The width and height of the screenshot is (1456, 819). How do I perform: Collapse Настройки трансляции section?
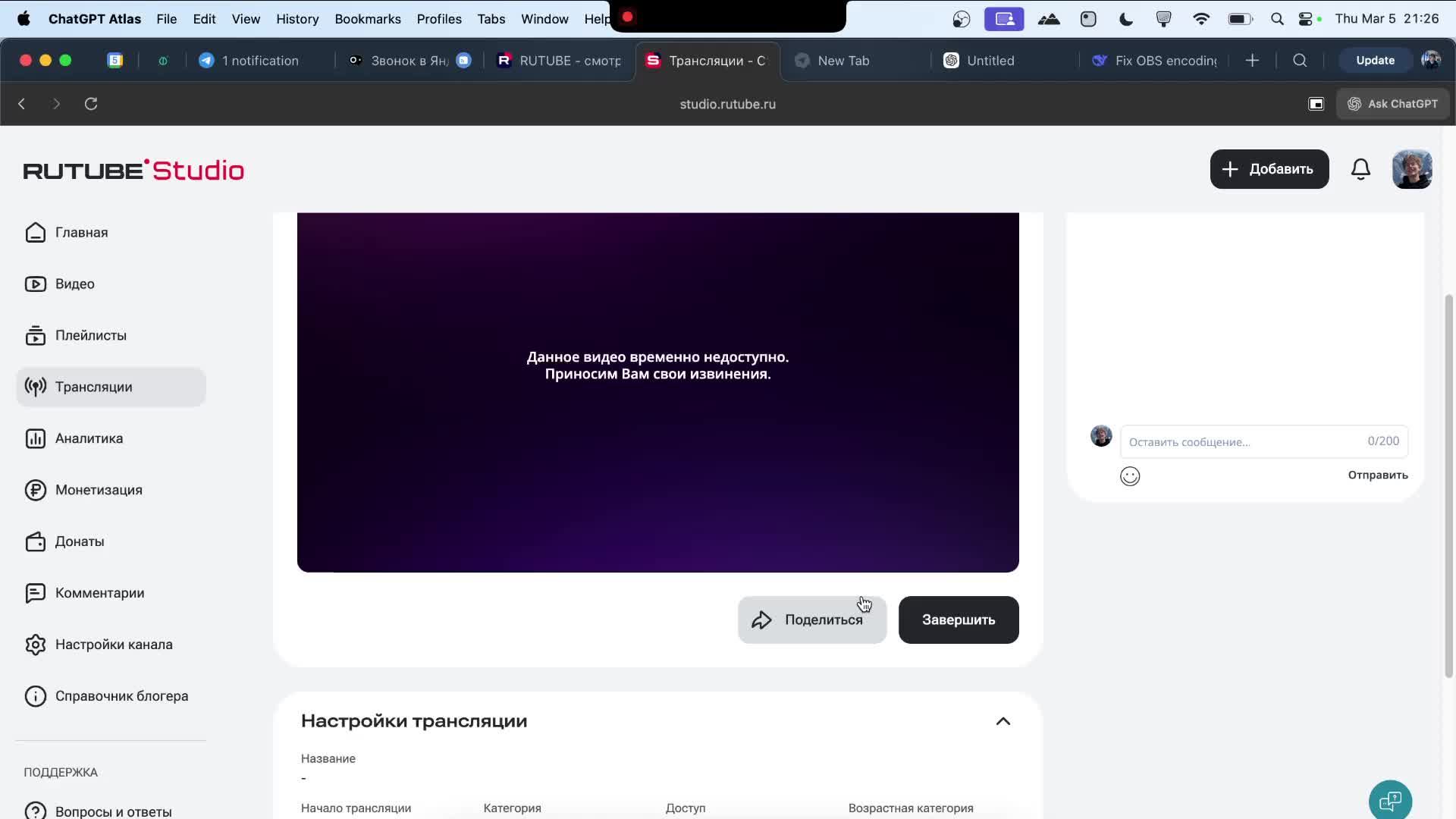click(1003, 721)
